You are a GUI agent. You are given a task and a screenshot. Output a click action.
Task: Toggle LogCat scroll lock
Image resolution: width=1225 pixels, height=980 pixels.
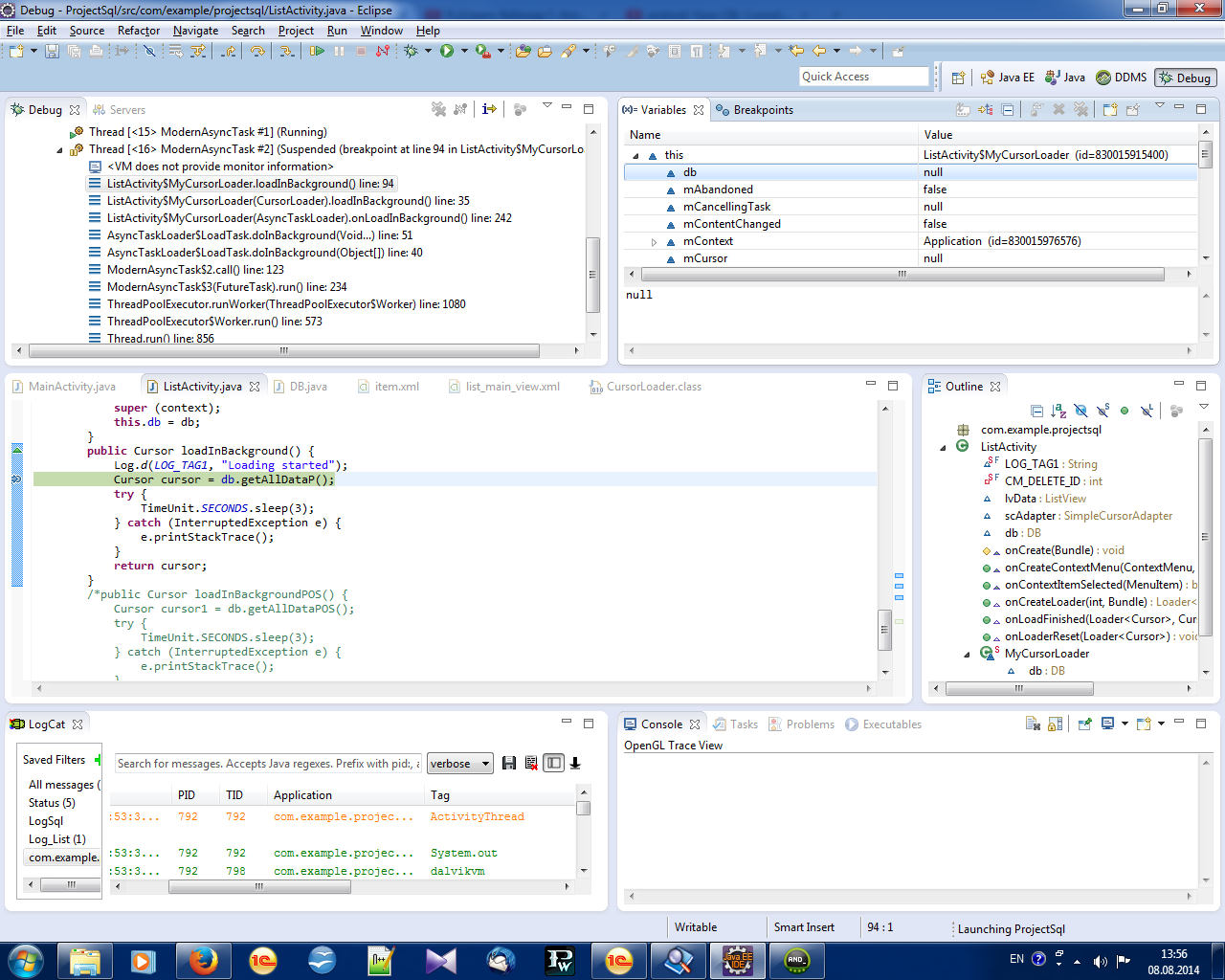575,763
